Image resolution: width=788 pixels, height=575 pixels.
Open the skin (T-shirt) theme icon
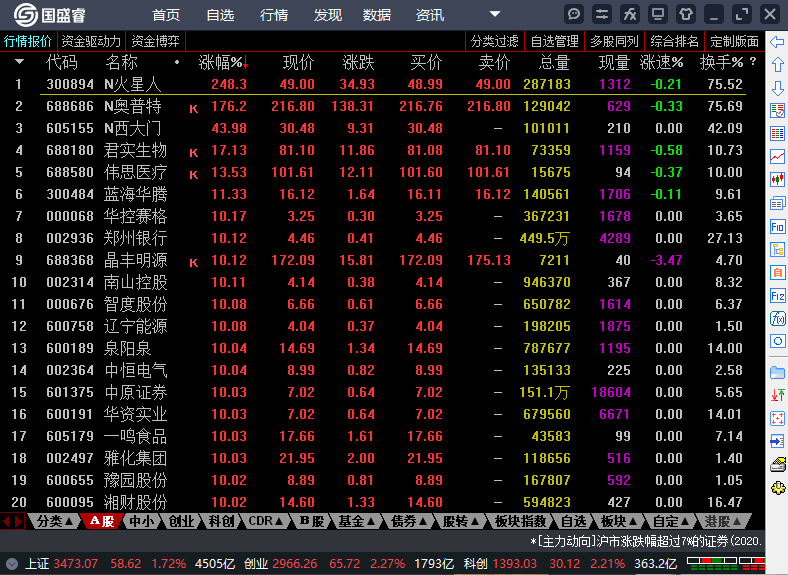(686, 14)
